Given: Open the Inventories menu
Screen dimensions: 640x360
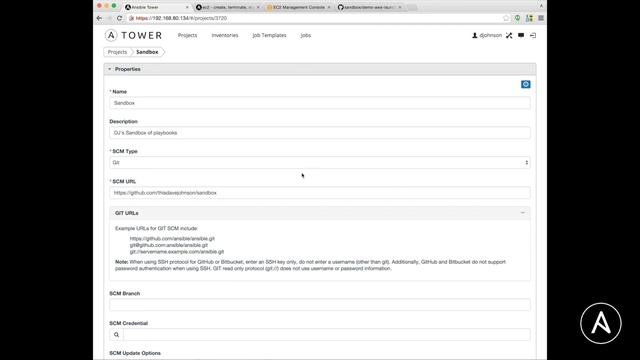Looking at the screenshot, I should (225, 36).
